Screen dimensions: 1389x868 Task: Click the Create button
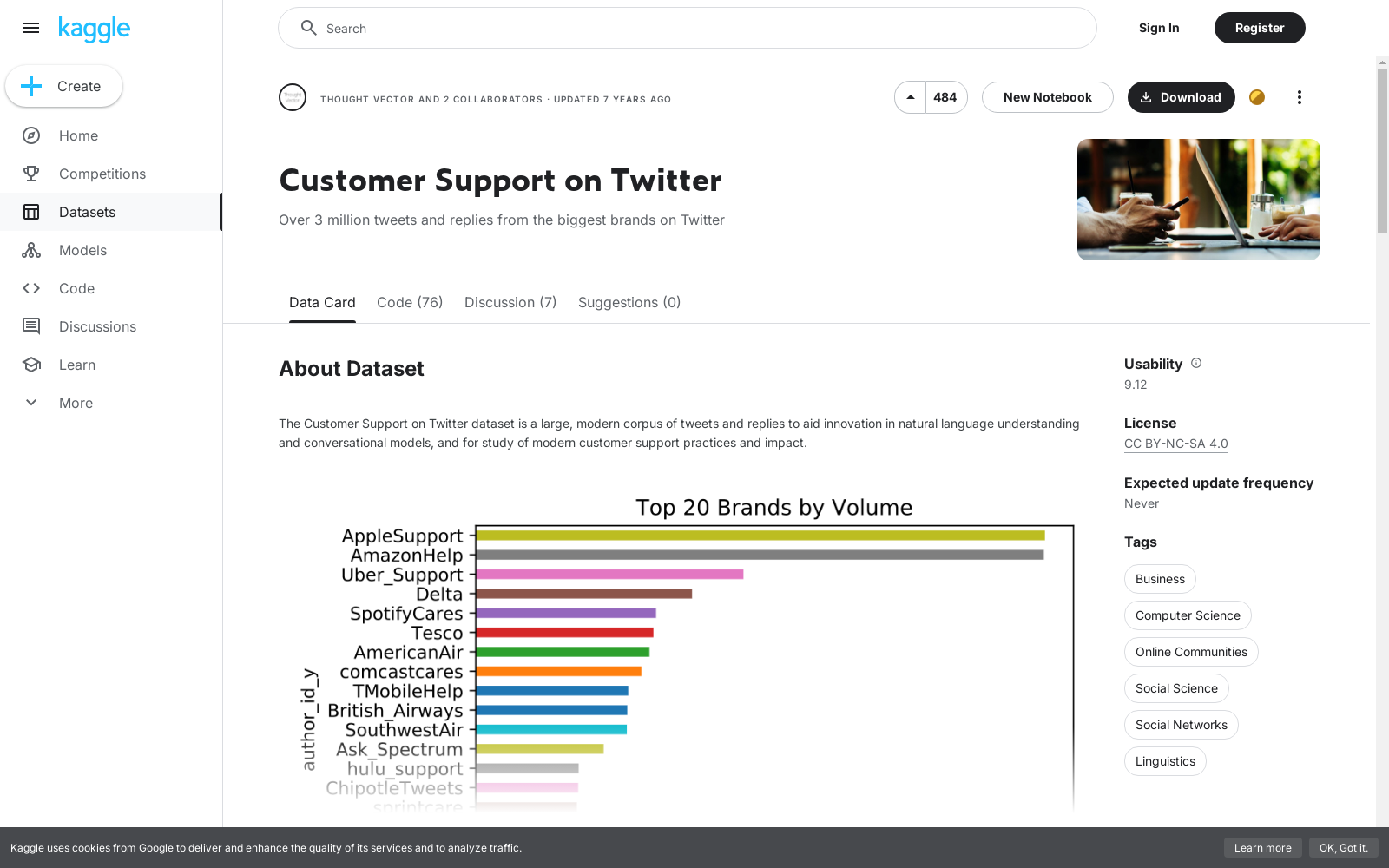[x=64, y=86]
